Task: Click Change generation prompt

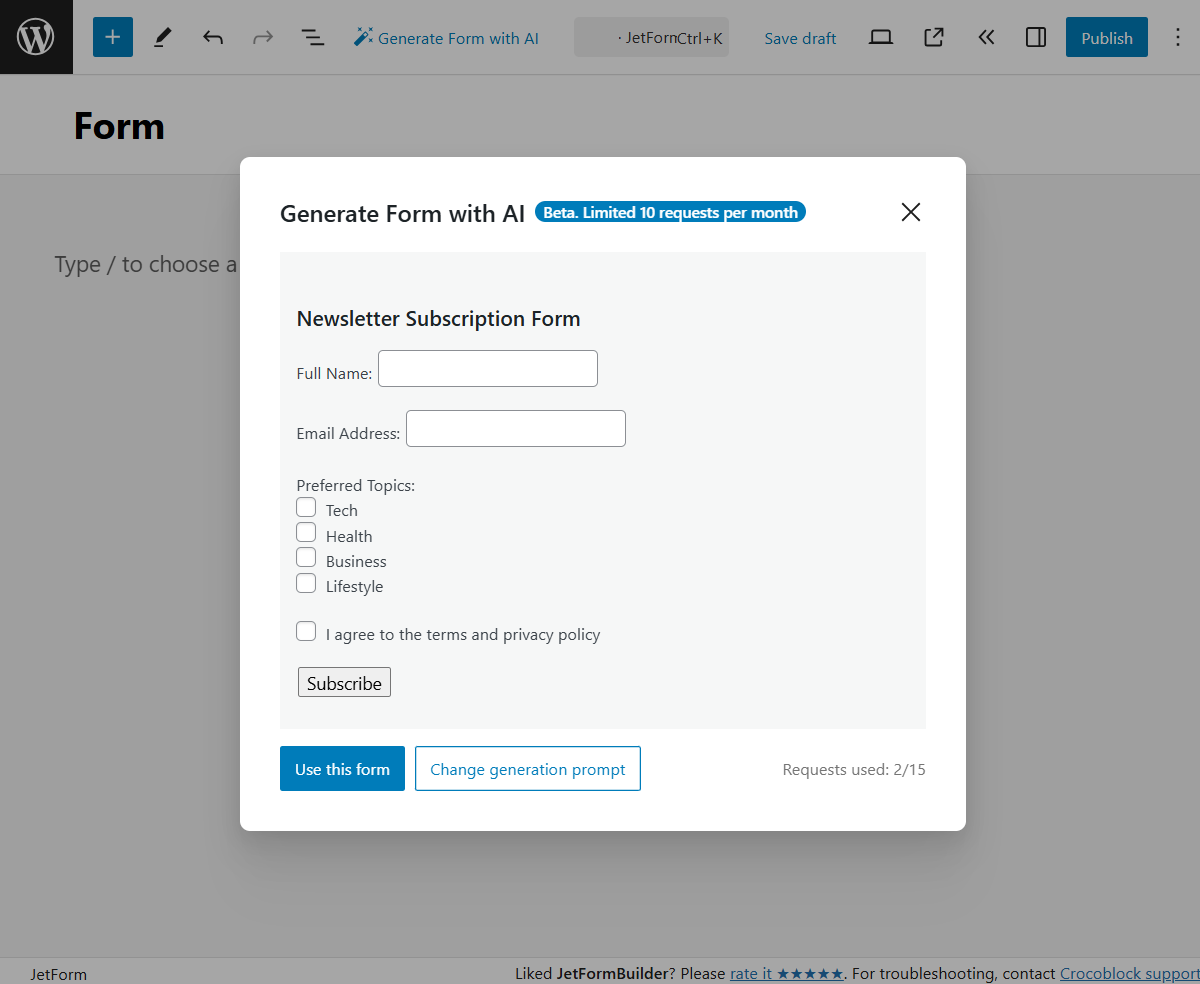Action: pos(527,768)
